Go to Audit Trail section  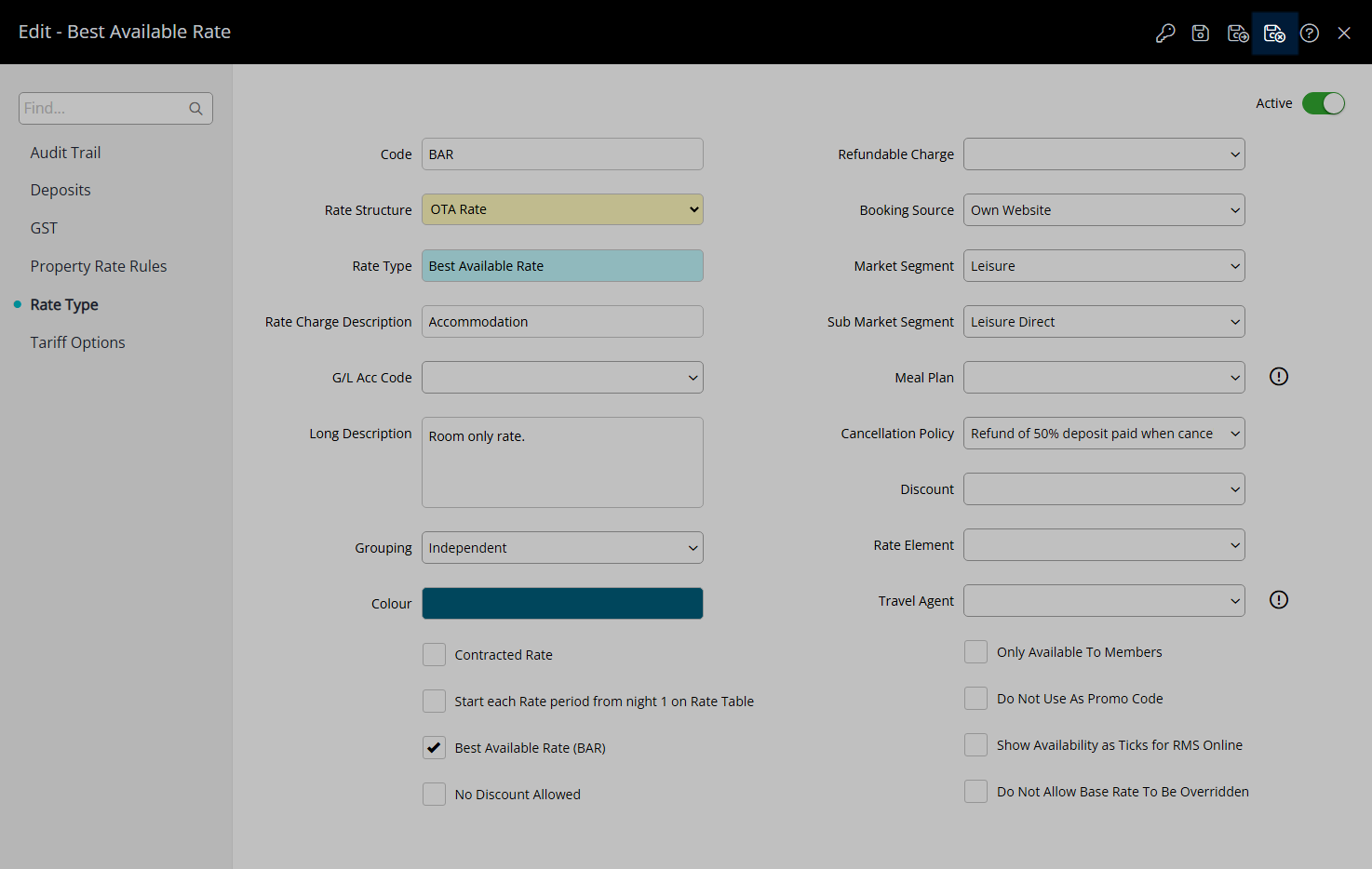(x=65, y=153)
